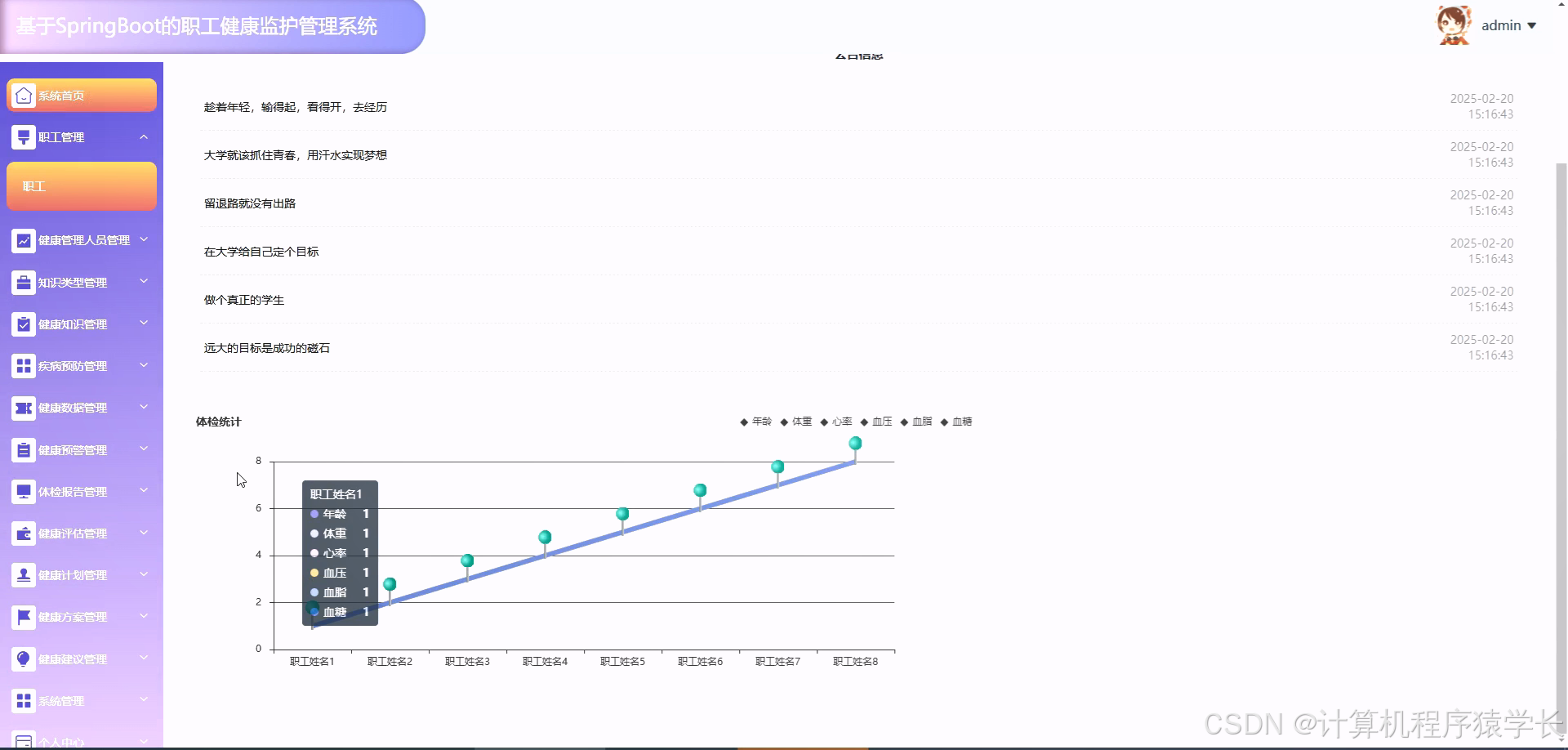Click the 健康数据管理 ticket icon

[x=24, y=408]
